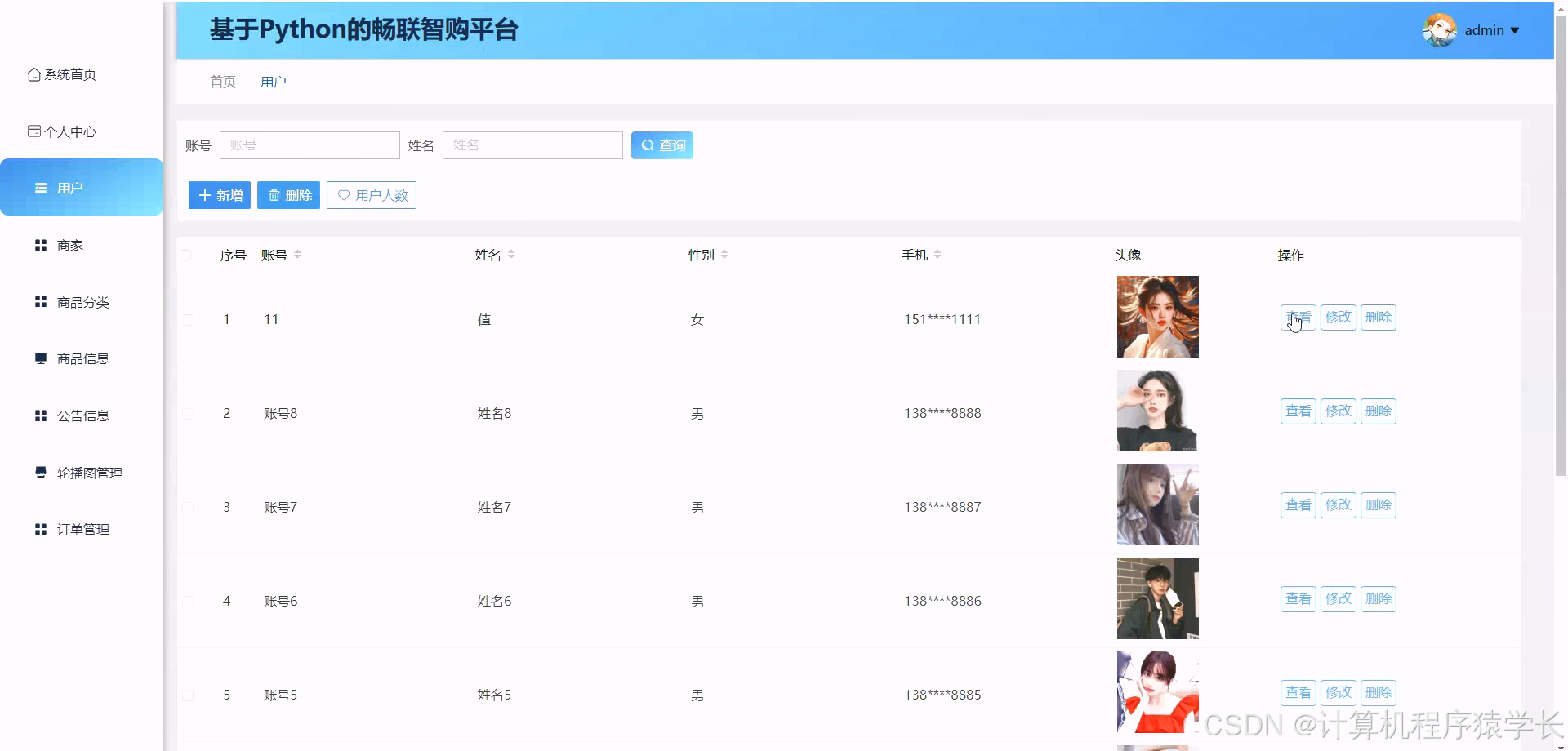Check the row 1 checkbox for account 11
Viewport: 1568px width, 751px height.
coord(188,320)
